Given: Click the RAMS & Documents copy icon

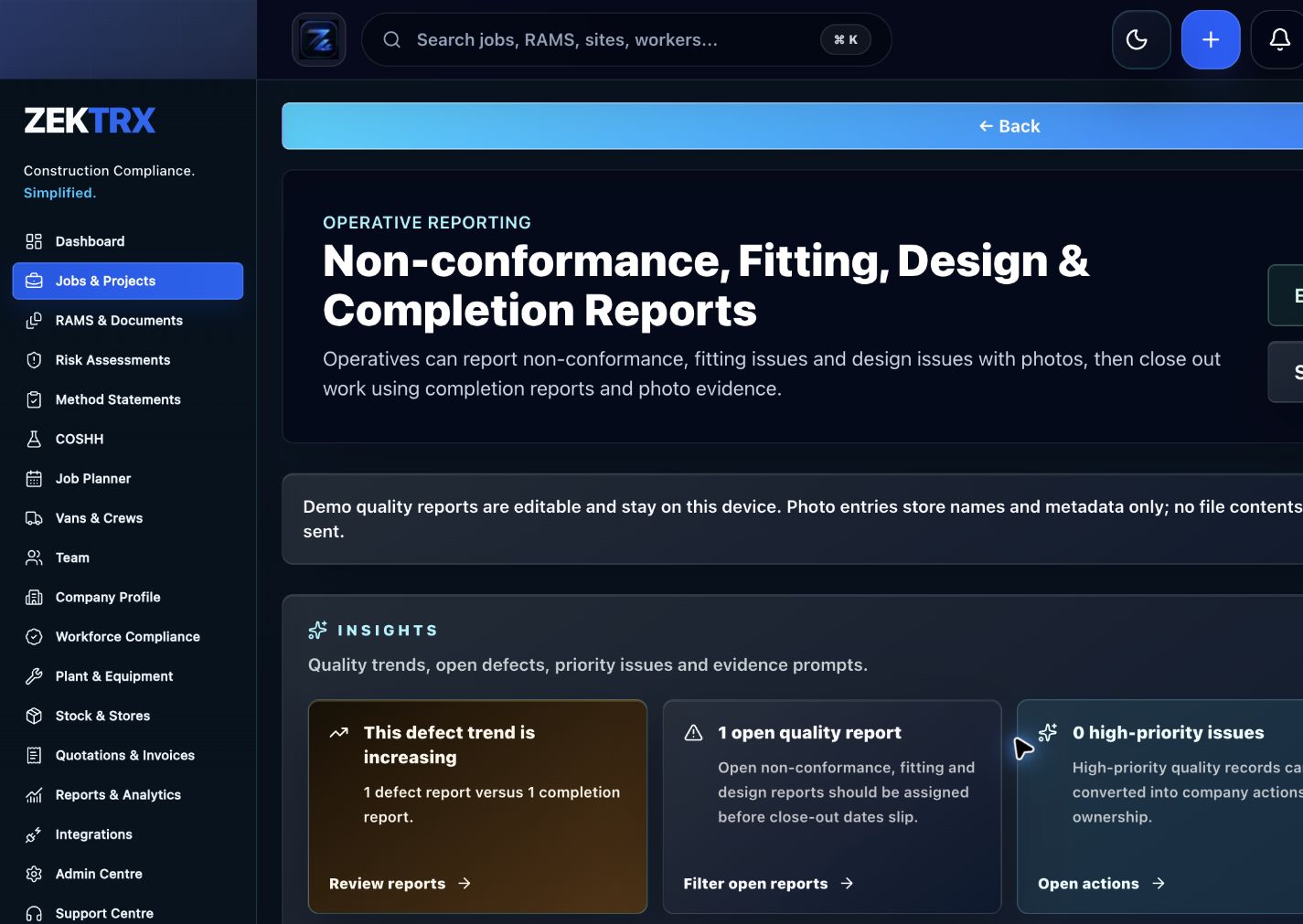Looking at the screenshot, I should [x=34, y=321].
